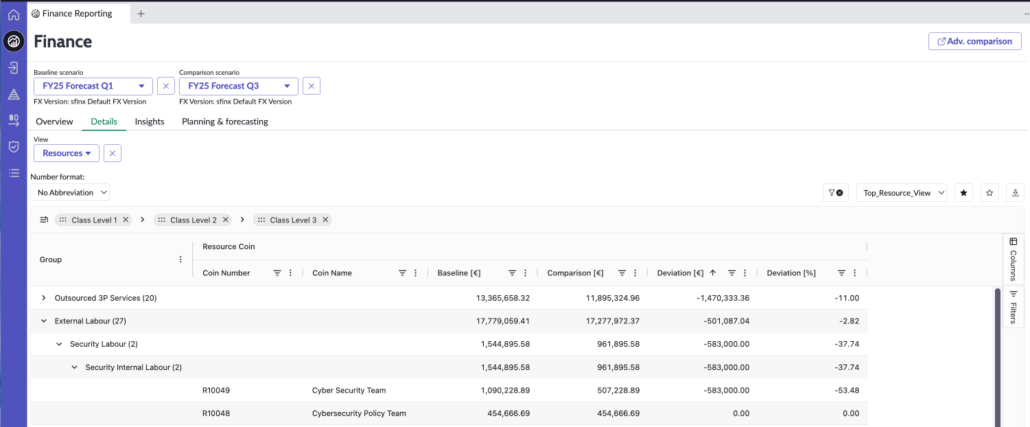Toggle the outlined star favorite icon
Screen dimensions: 1030x427
coord(990,192)
